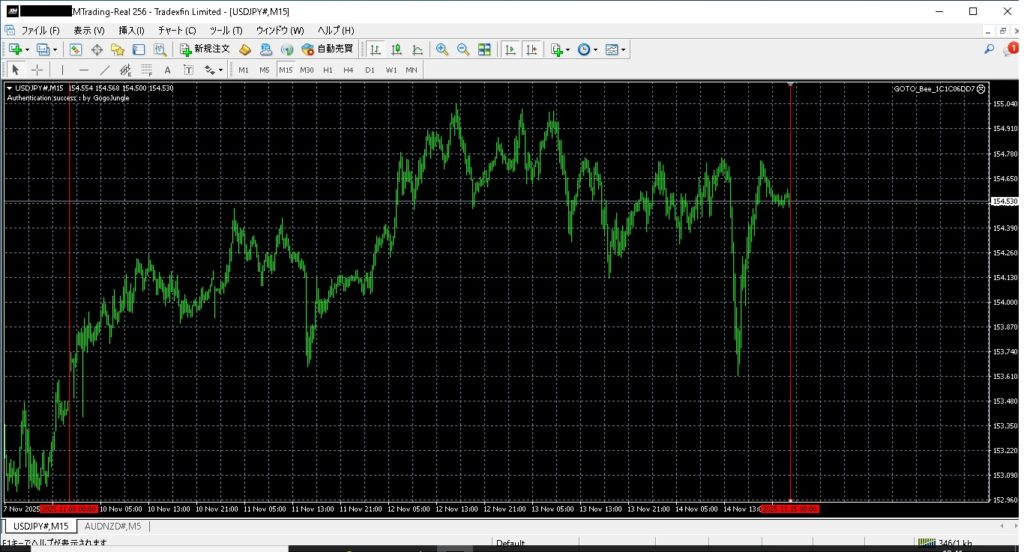This screenshot has height=552, width=1024.
Task: Select the horizontal line drawing tool
Action: coord(83,70)
